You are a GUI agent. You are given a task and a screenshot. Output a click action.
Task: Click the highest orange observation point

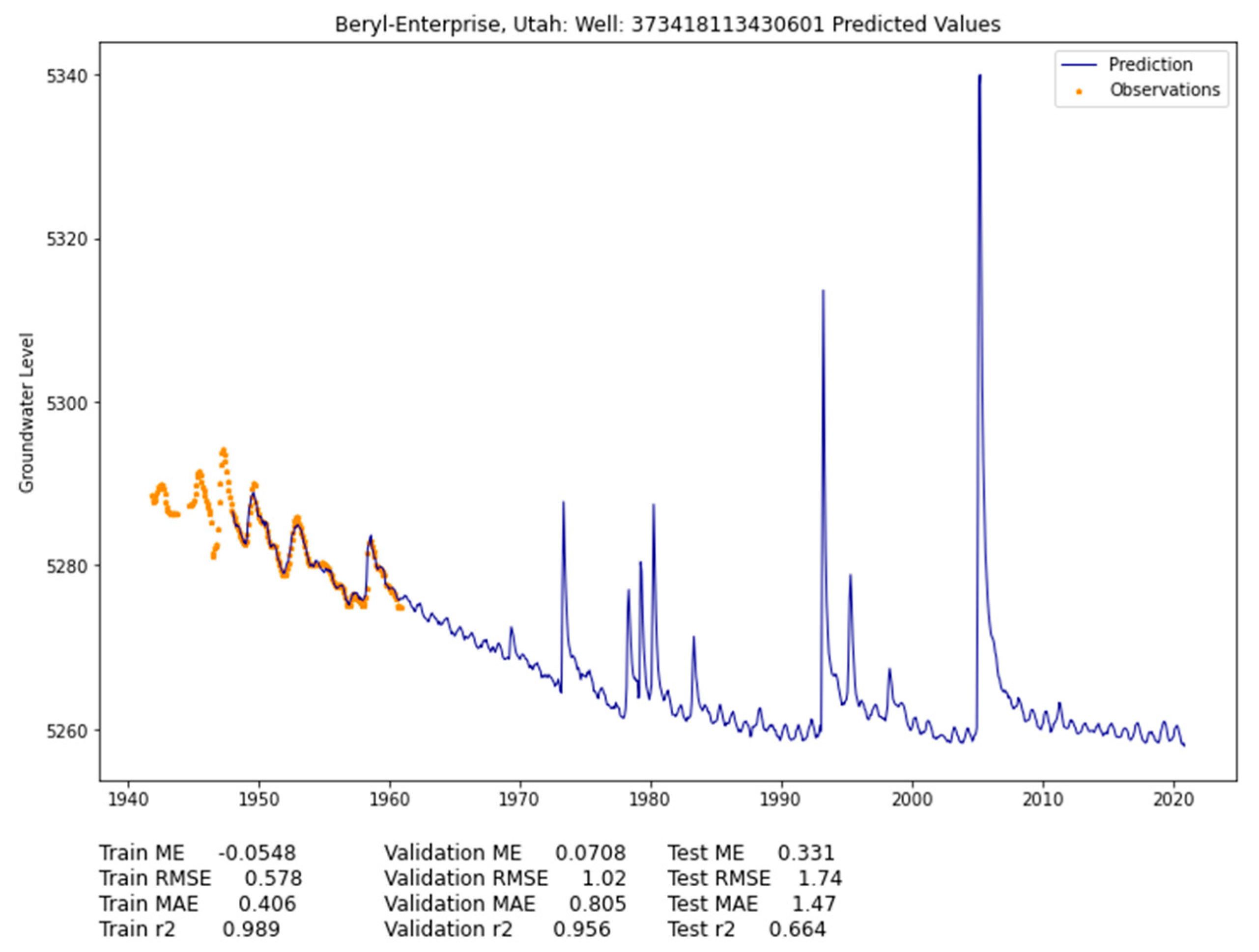click(224, 450)
